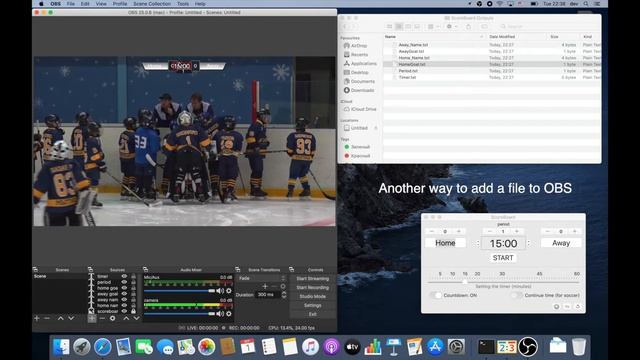Open the Fade transition dropdown
Image resolution: width=640 pixels, height=360 pixels.
(x=262, y=278)
